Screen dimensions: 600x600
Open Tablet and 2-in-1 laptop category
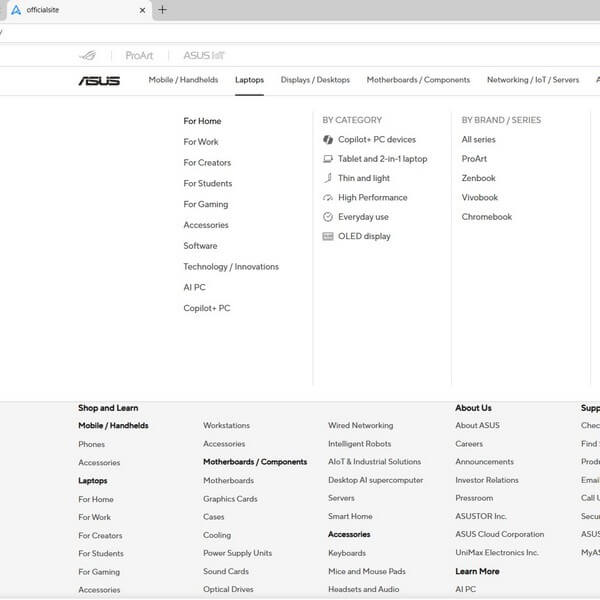pos(383,159)
